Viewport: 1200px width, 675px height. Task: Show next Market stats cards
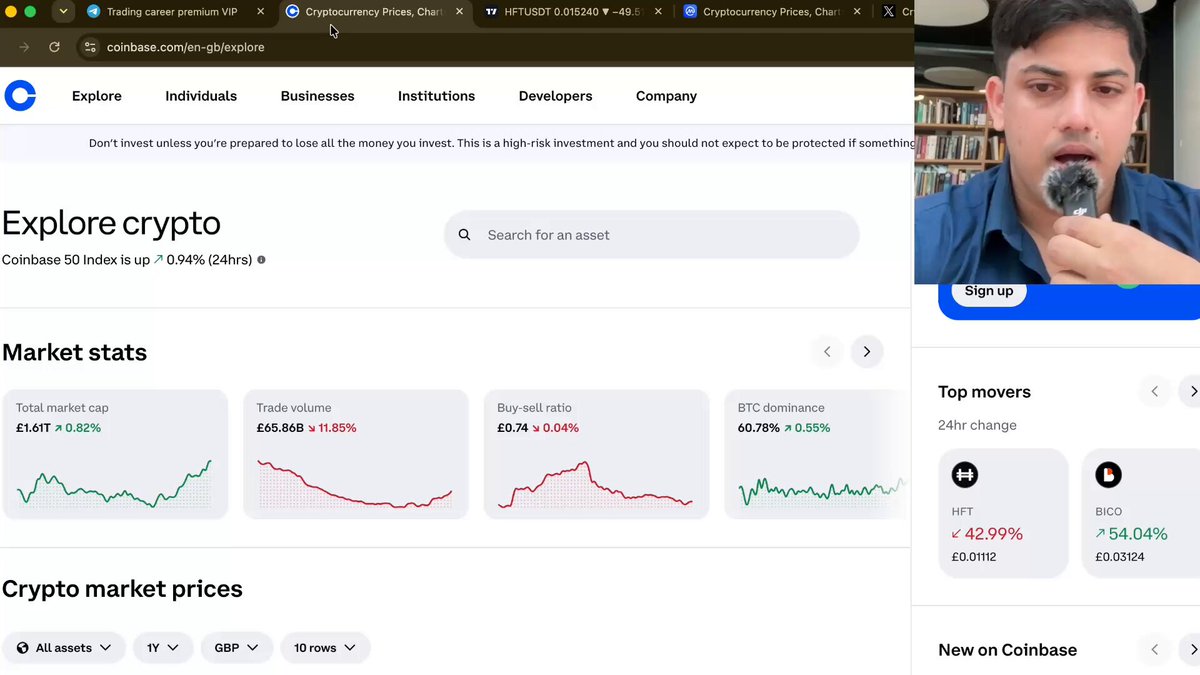point(867,352)
